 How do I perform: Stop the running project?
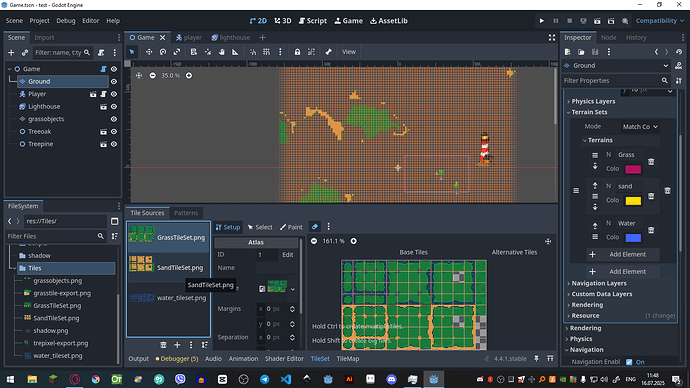pyautogui.click(x=569, y=21)
